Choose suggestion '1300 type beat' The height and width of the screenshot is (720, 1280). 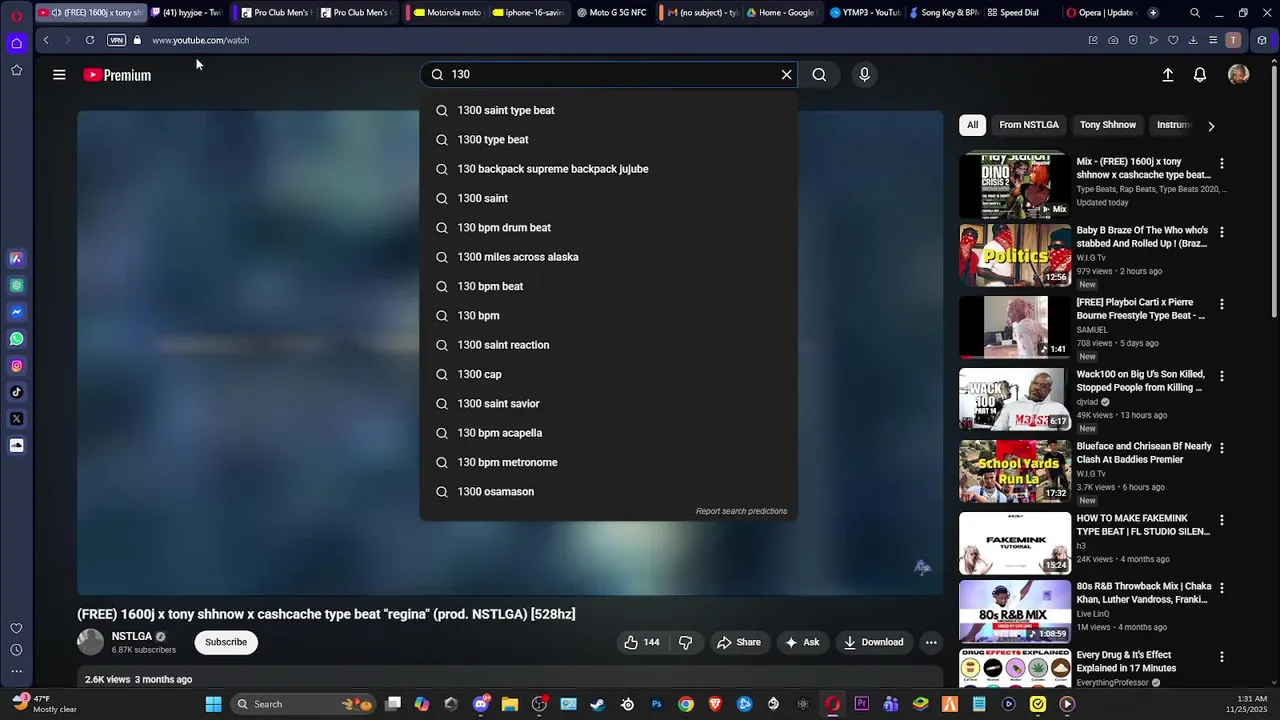[608, 140]
